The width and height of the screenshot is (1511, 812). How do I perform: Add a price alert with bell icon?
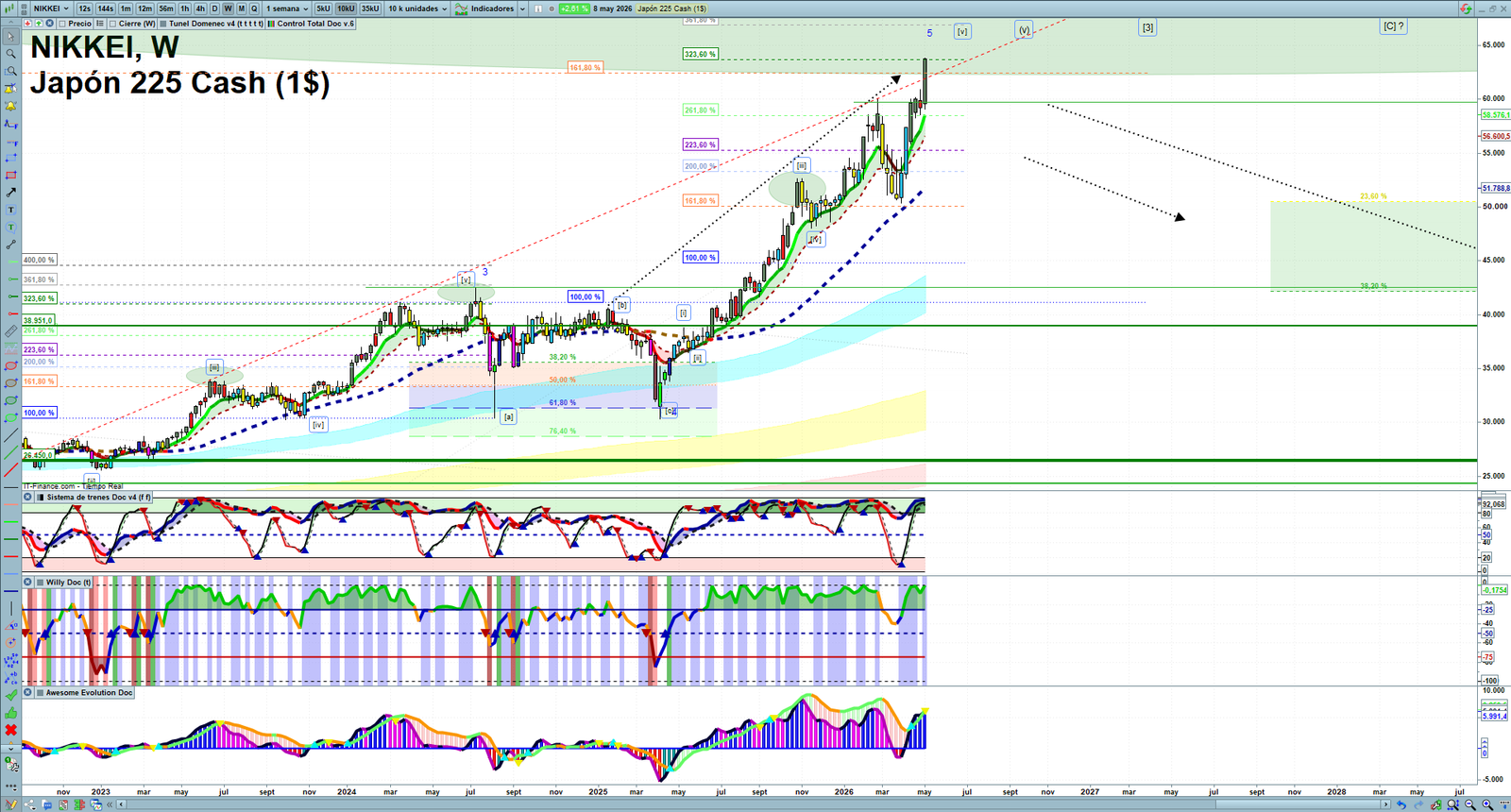tap(10, 106)
